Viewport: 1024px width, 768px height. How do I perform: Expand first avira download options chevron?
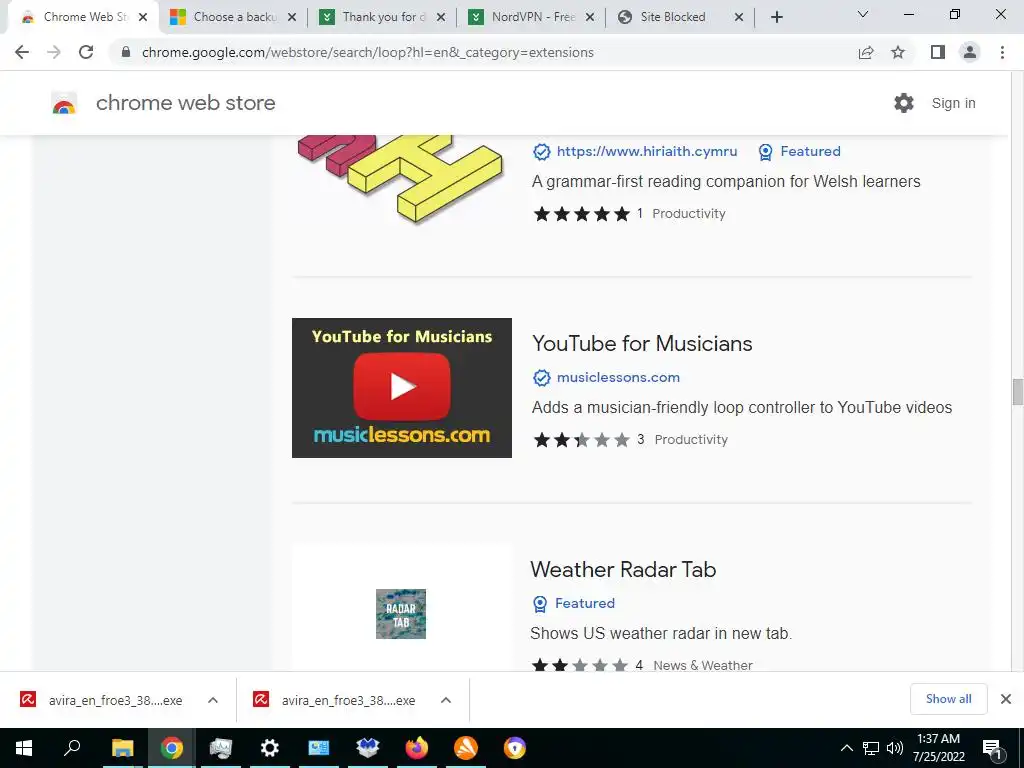pos(213,700)
